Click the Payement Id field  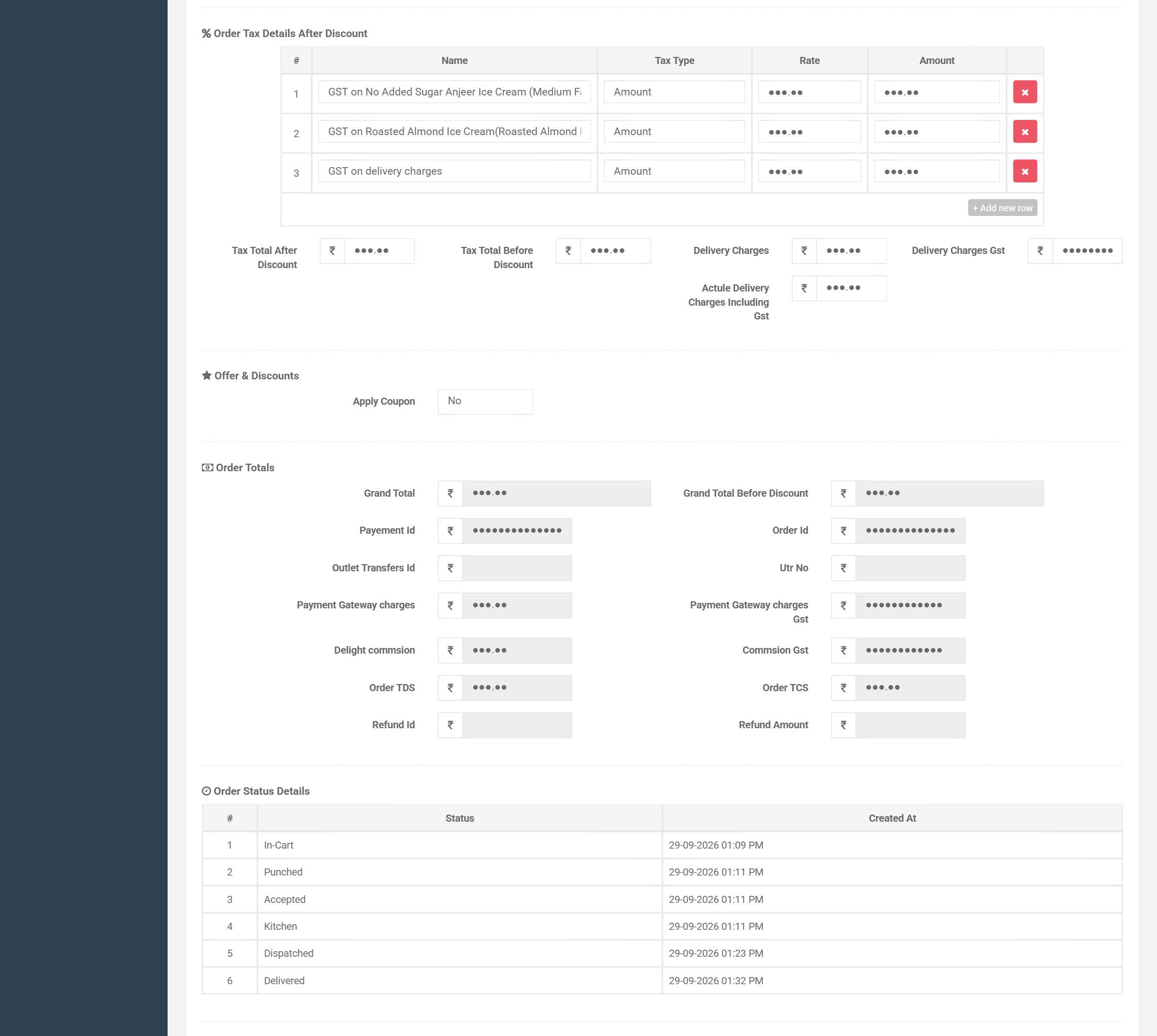click(x=517, y=531)
